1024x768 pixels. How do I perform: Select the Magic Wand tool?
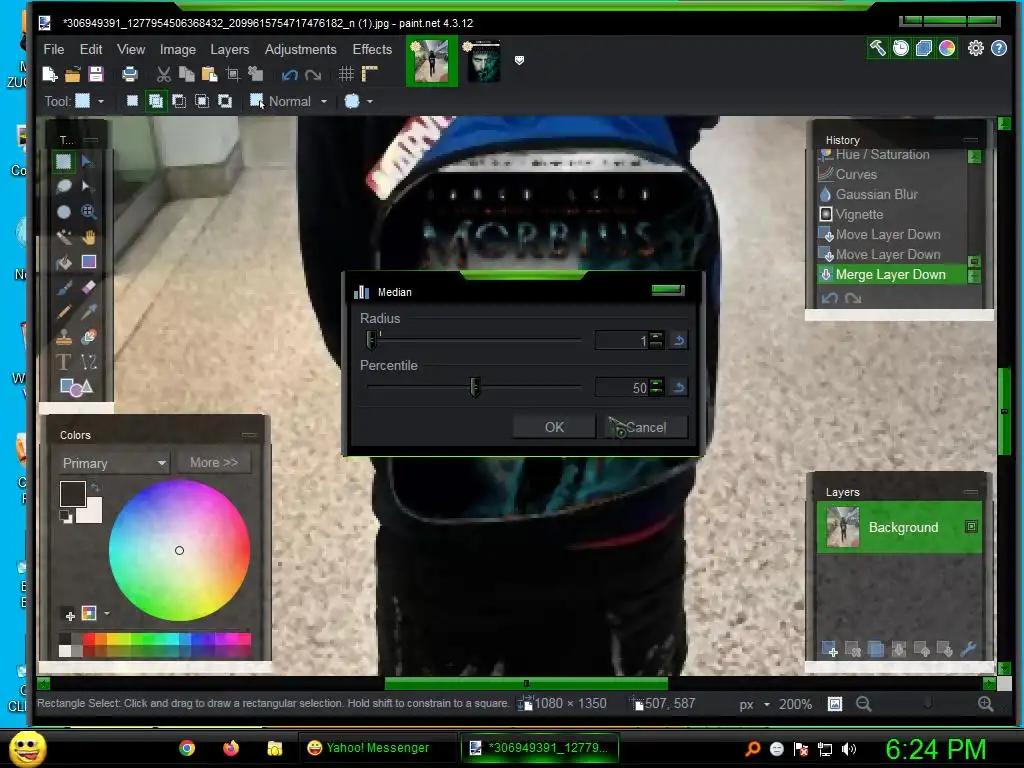click(x=63, y=237)
